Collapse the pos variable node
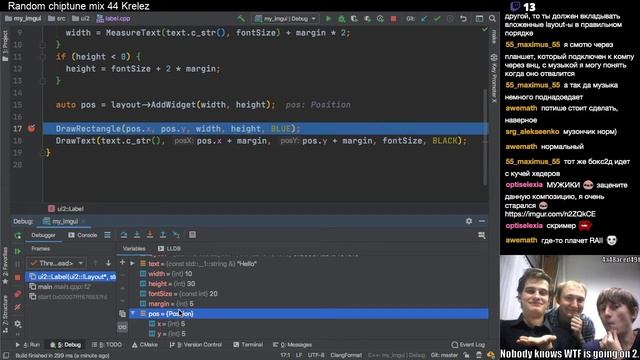 click(x=132, y=313)
